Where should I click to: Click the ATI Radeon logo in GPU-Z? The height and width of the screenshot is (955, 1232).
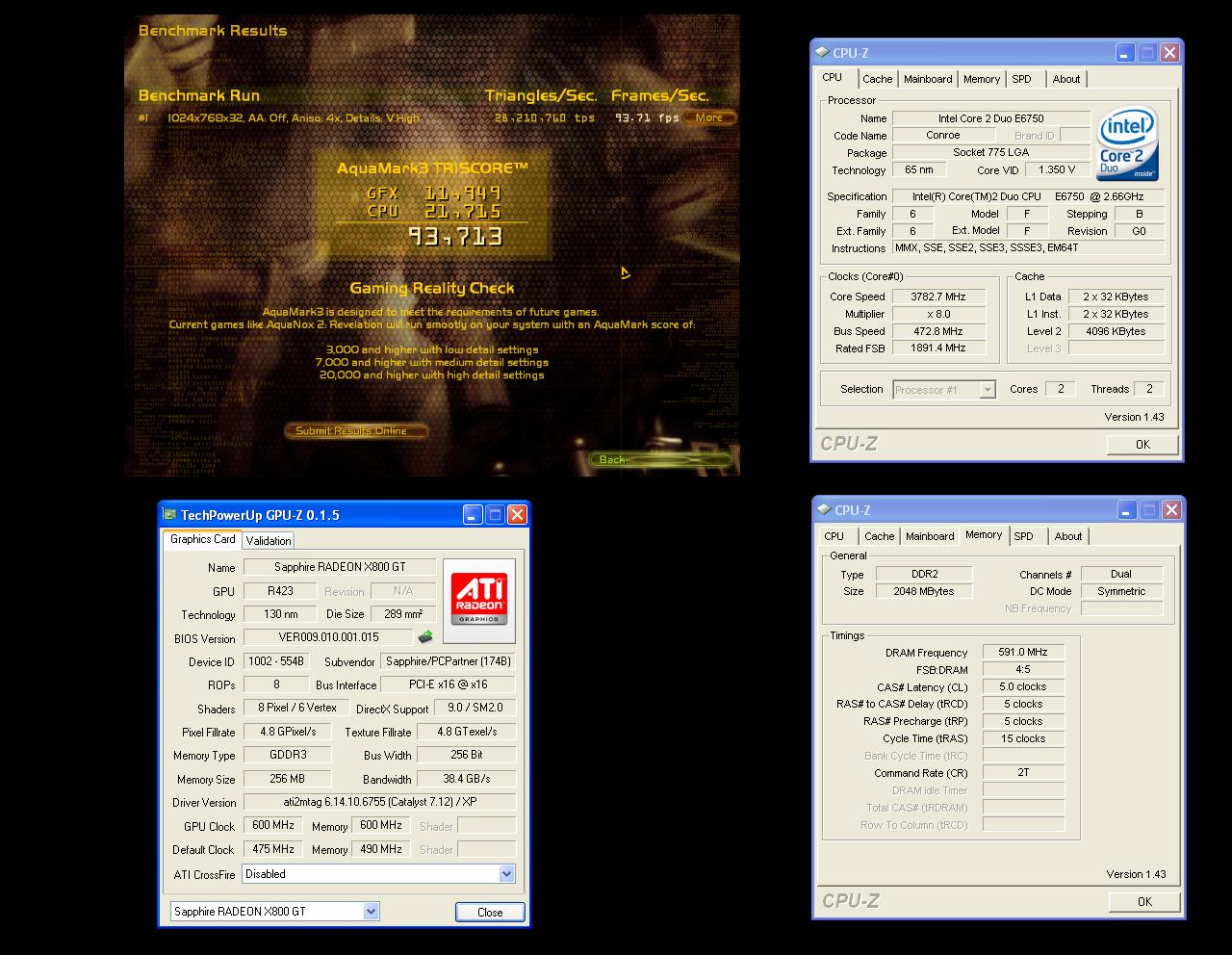[x=479, y=600]
